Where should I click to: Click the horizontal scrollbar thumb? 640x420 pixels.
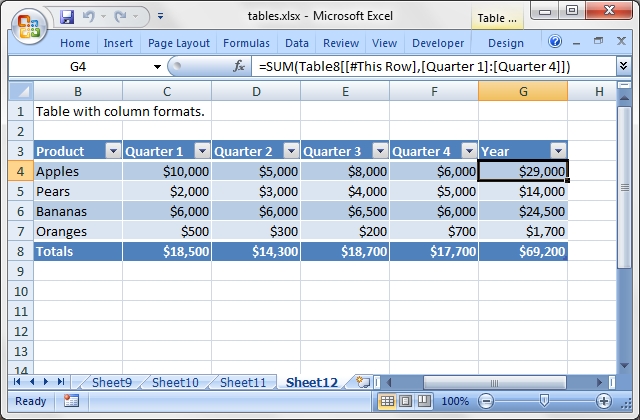[494, 382]
